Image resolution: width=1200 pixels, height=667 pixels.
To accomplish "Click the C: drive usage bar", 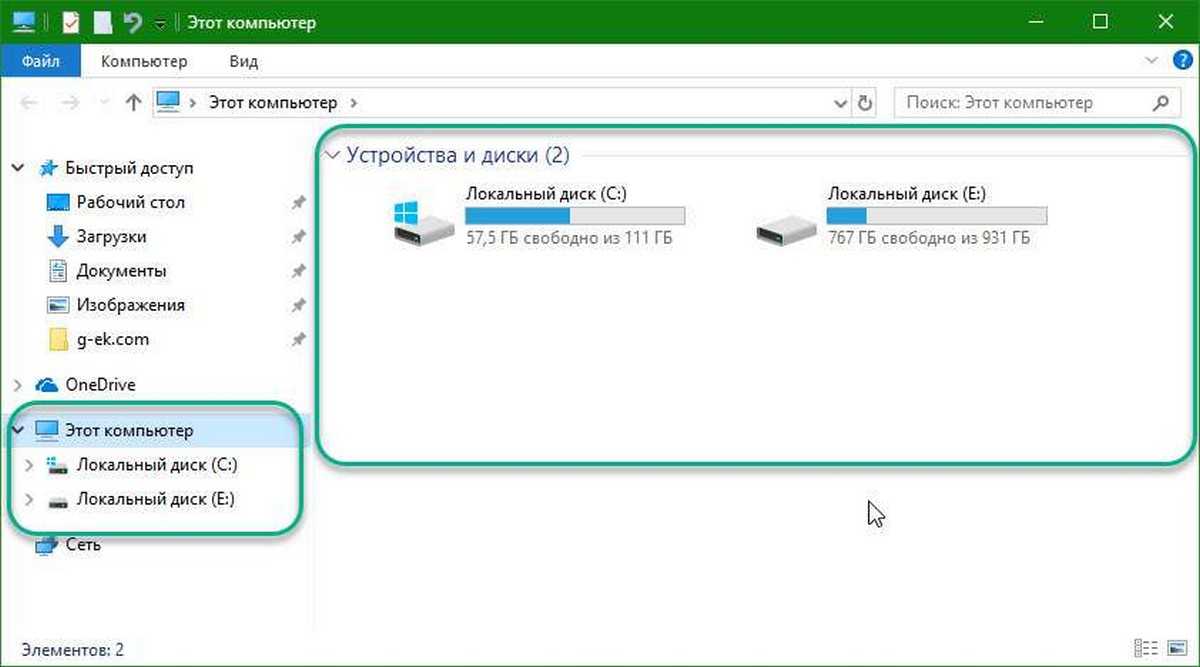I will pos(575,216).
